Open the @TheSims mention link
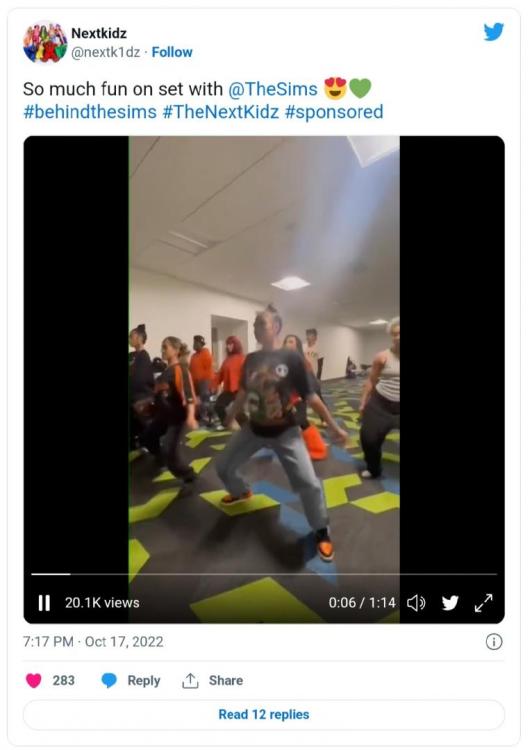Screen dimensions: 532x750 tap(273, 89)
